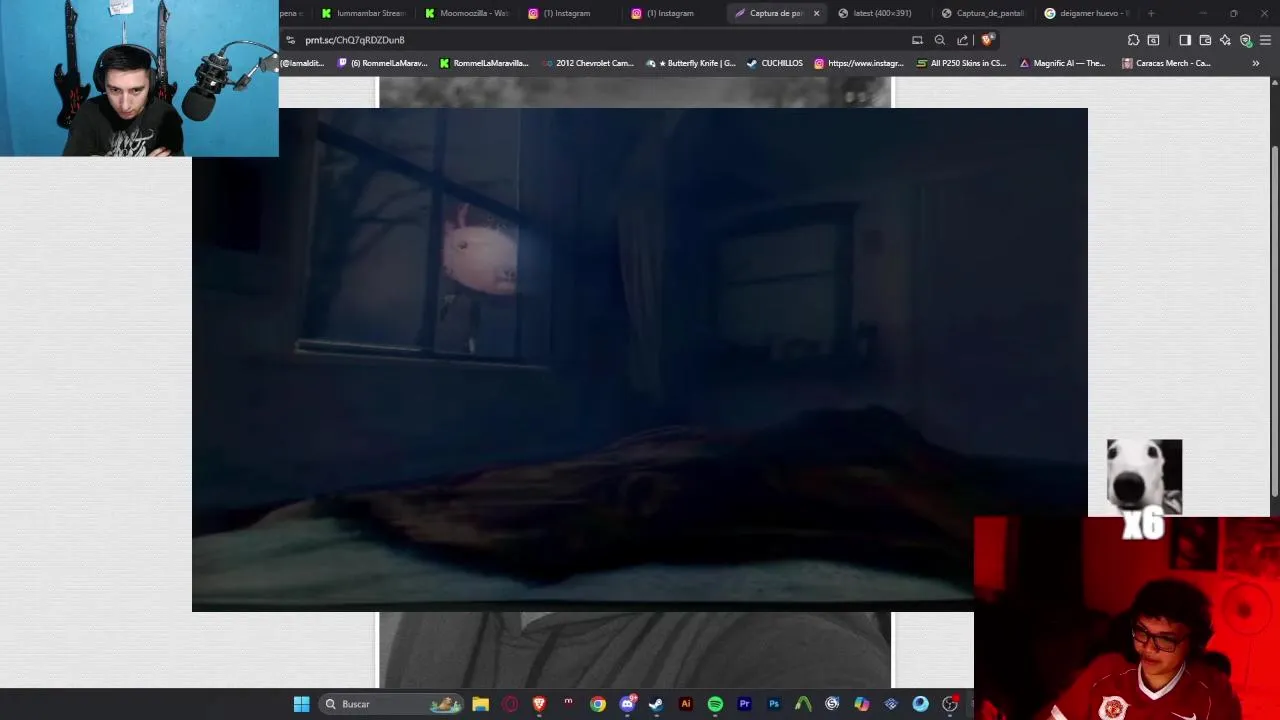The height and width of the screenshot is (720, 1280).
Task: Toggle the Brave sidebar panel icon
Action: (1185, 40)
